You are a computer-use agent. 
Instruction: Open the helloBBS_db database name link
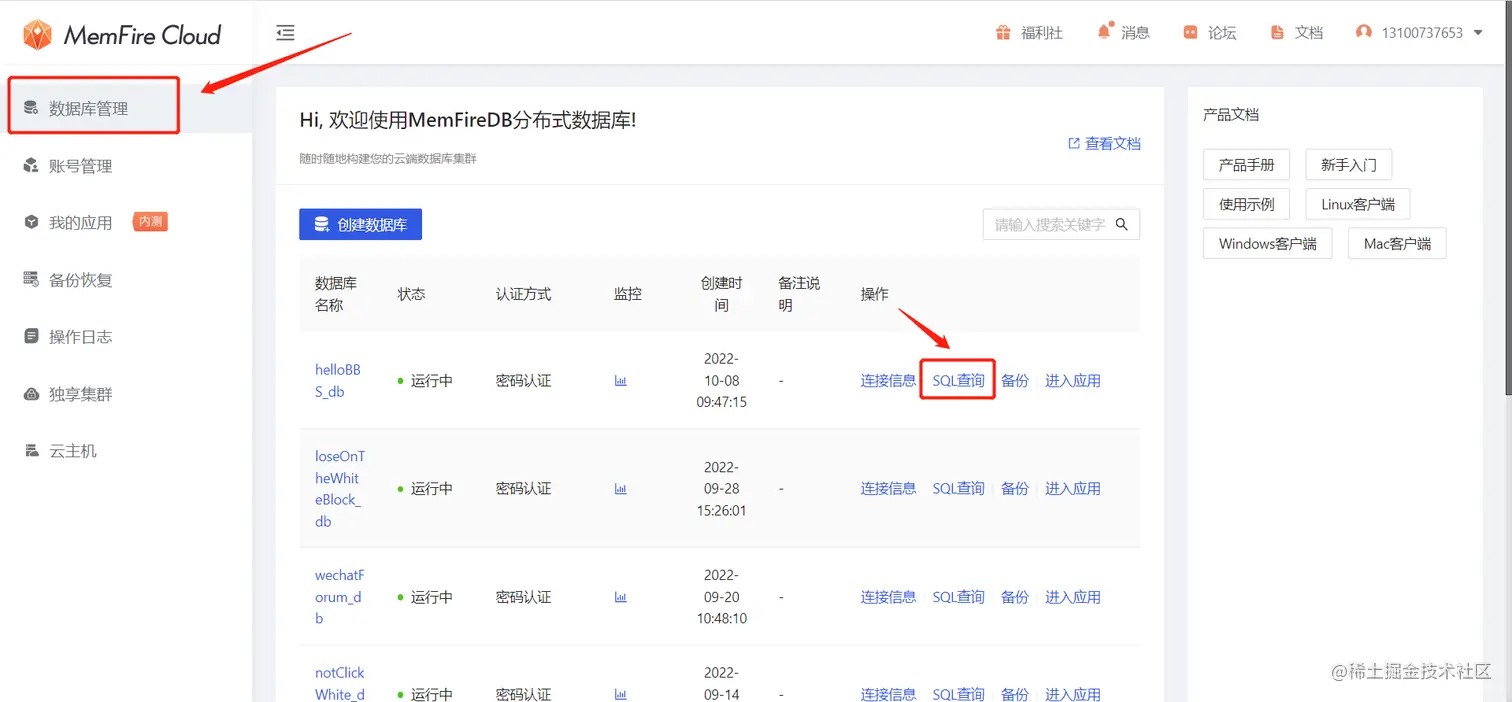(x=338, y=381)
